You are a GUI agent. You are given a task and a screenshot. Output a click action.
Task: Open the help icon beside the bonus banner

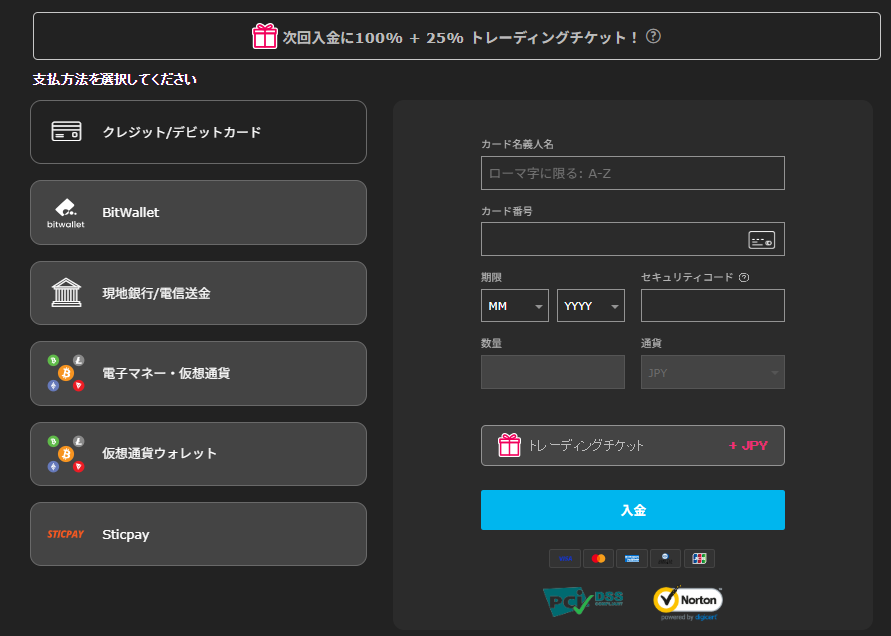[x=653, y=37]
